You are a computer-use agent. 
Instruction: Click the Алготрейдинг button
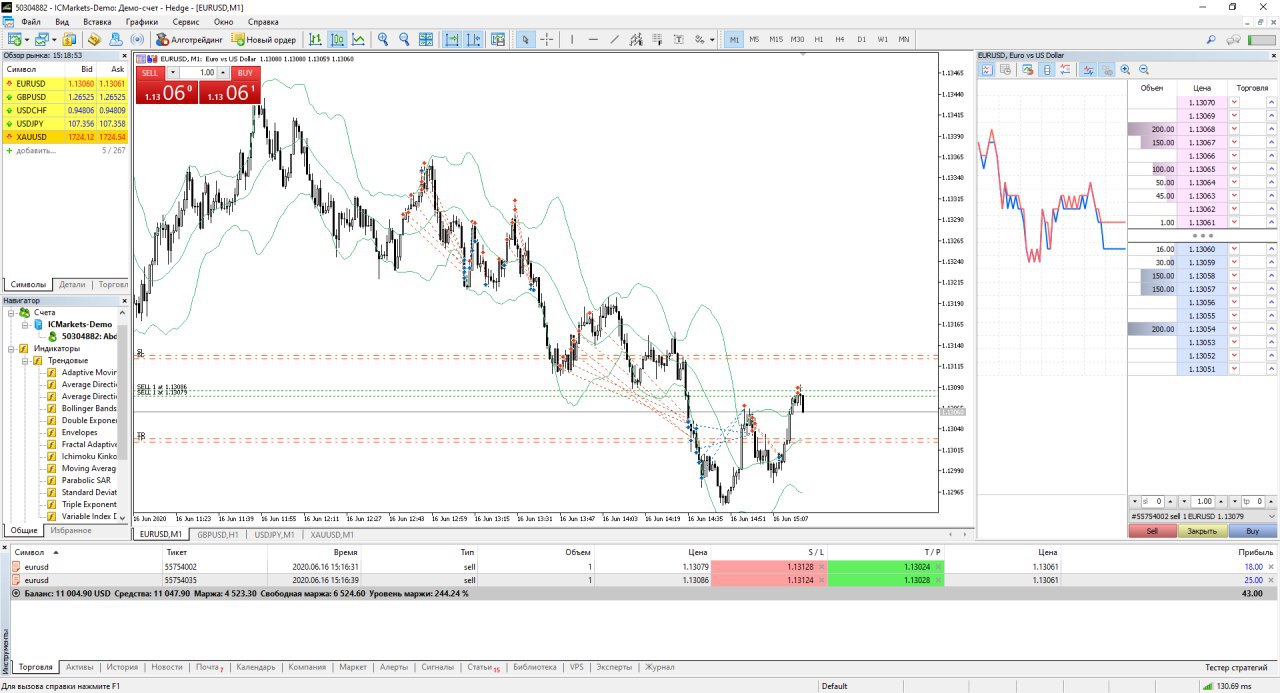189,40
